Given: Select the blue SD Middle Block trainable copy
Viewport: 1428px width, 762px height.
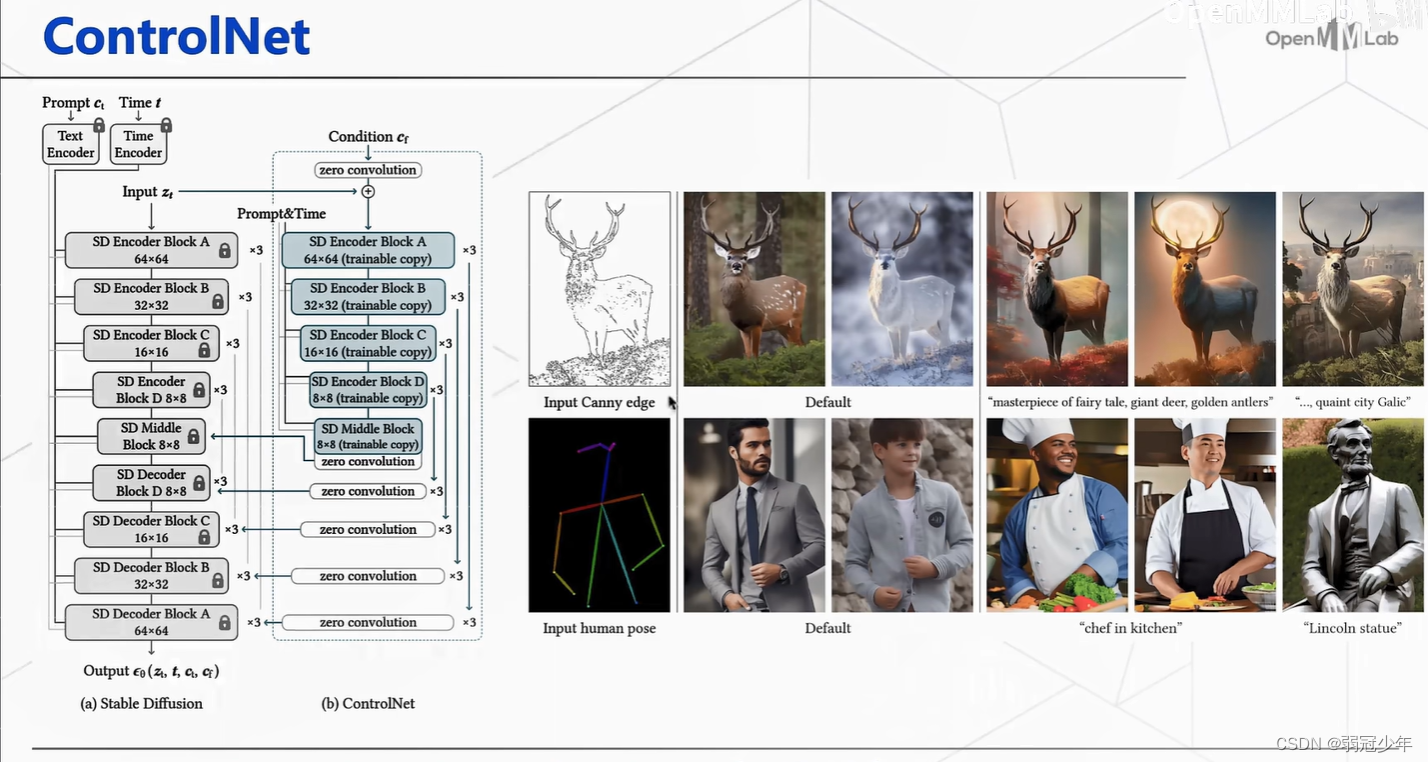Looking at the screenshot, I should [368, 436].
